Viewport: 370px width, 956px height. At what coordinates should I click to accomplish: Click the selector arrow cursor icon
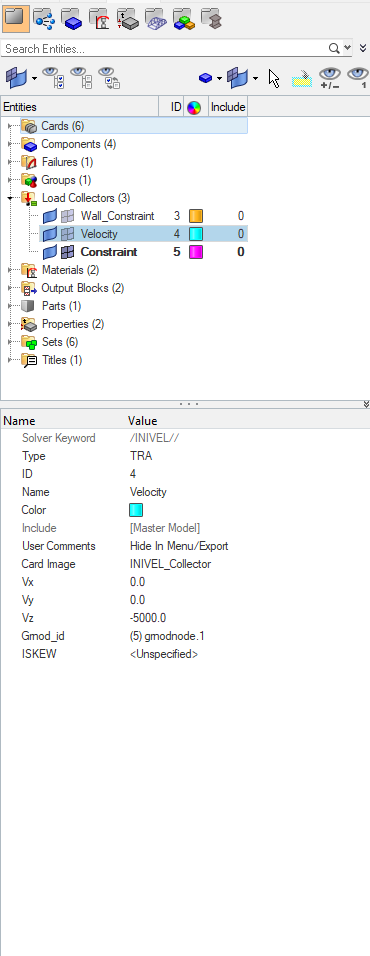tap(274, 78)
